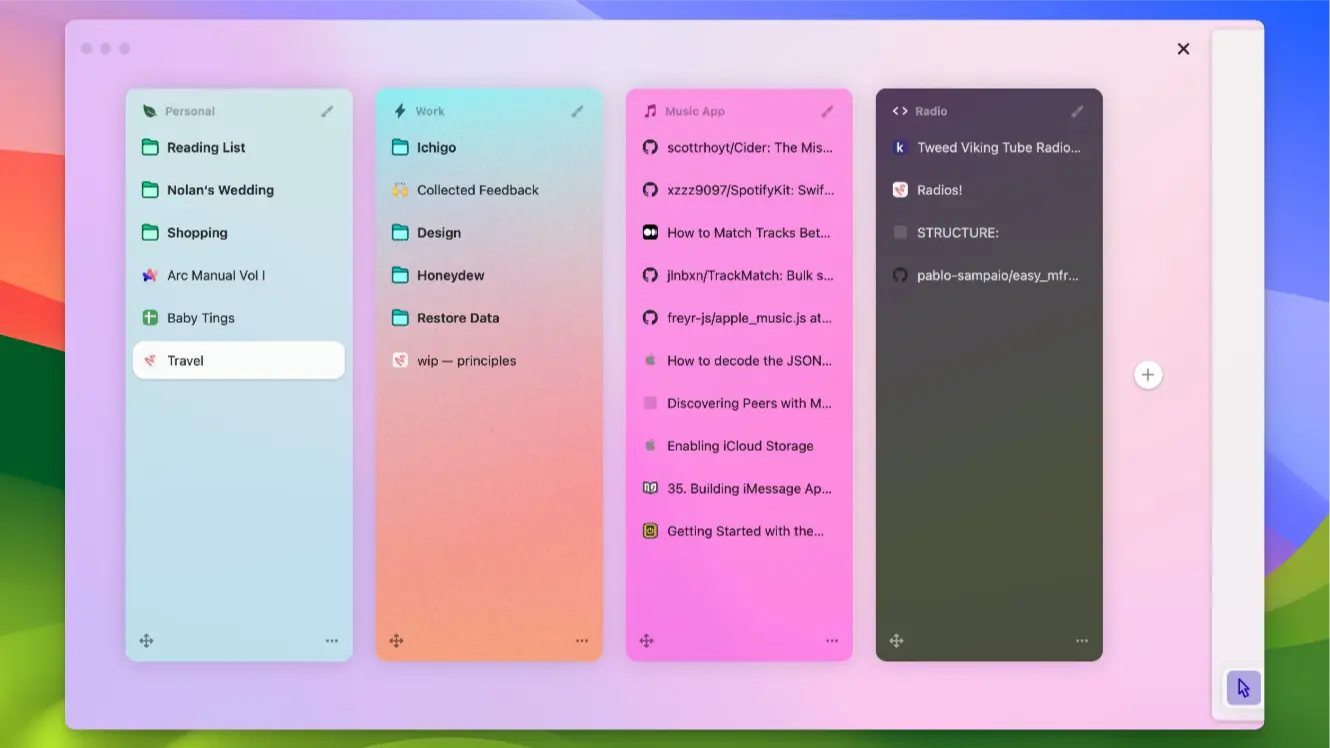Click the pencil icon on the Radio header
Viewport: 1330px width, 748px height.
tap(1077, 111)
